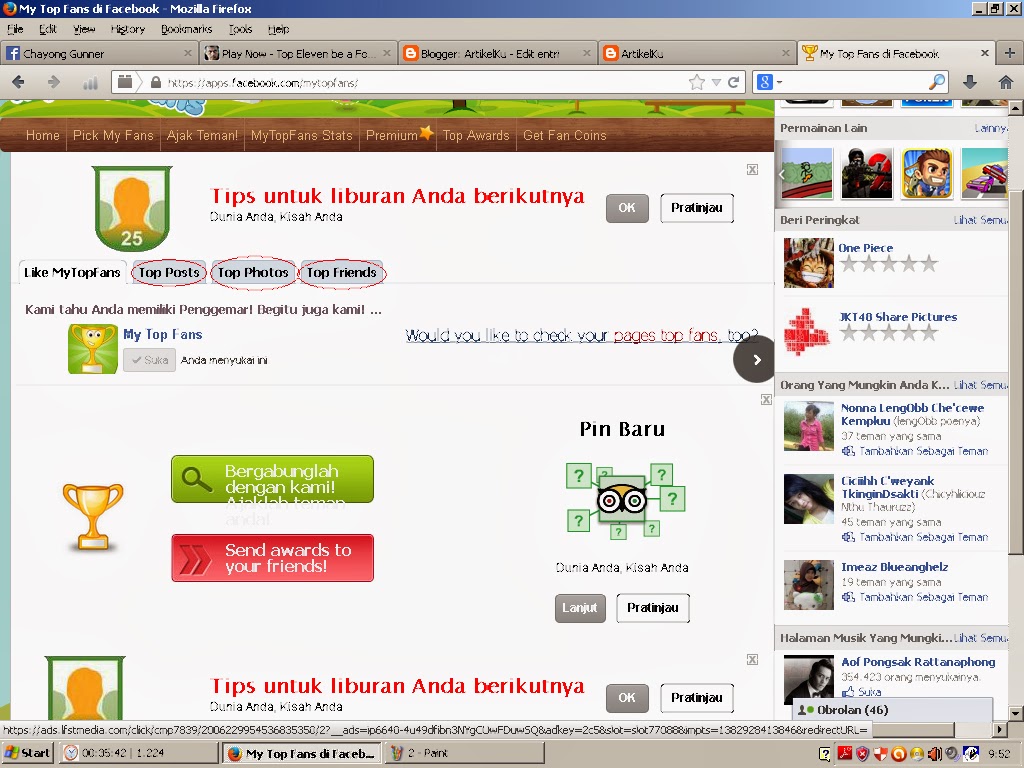Viewport: 1024px width, 768px height.
Task: Toggle the Suka like button for My Top Fans
Action: point(150,360)
